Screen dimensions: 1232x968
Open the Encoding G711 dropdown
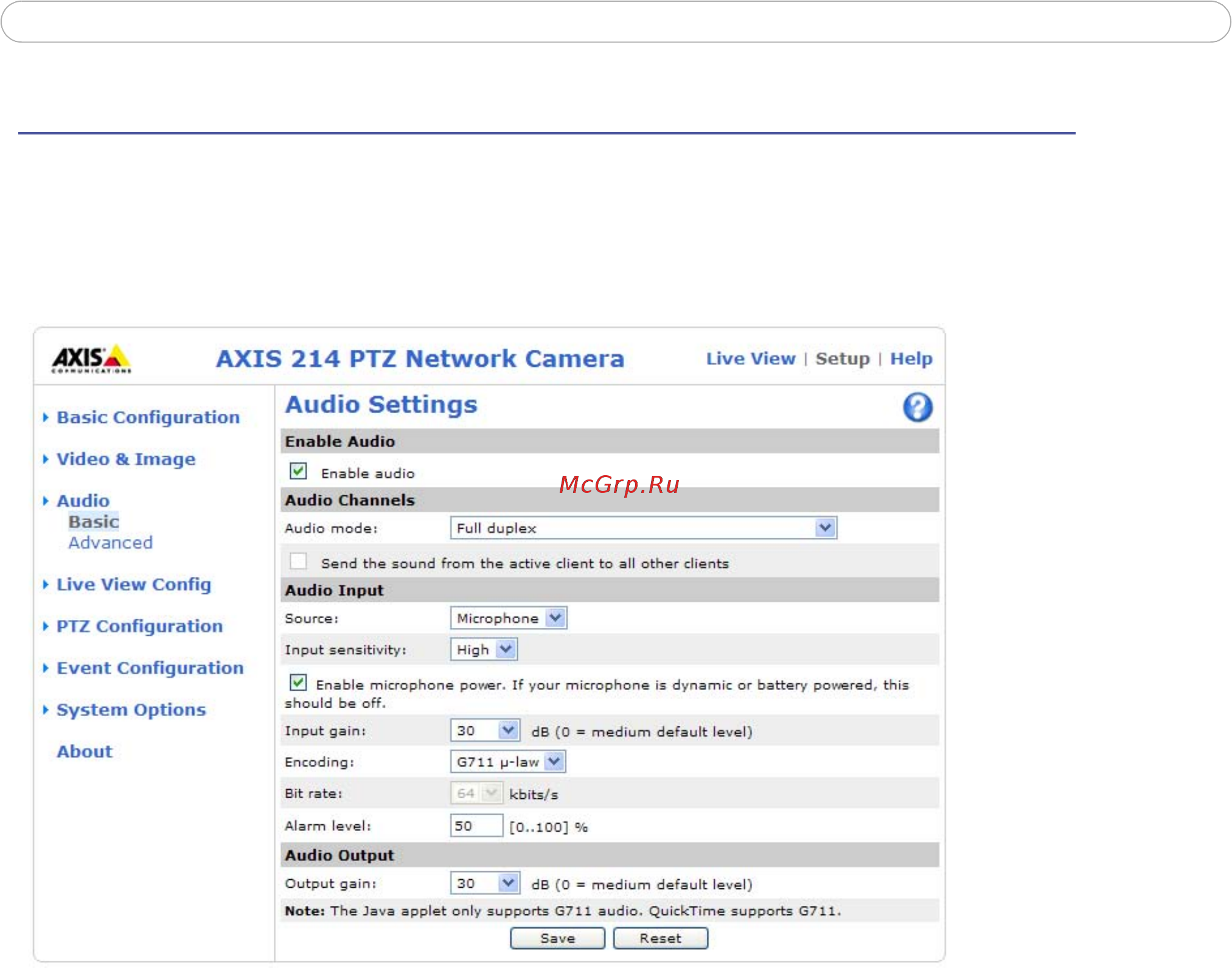(508, 762)
